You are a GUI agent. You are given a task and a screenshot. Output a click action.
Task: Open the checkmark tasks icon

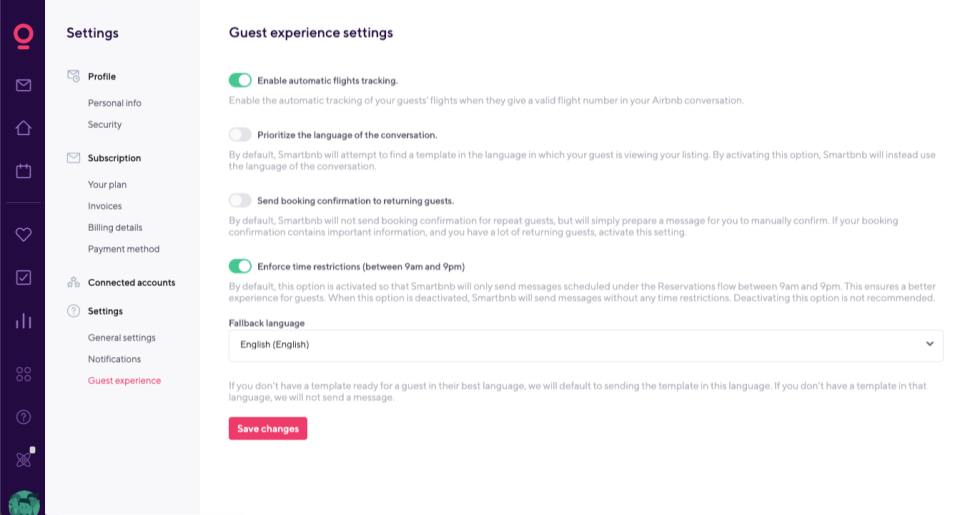click(x=23, y=277)
